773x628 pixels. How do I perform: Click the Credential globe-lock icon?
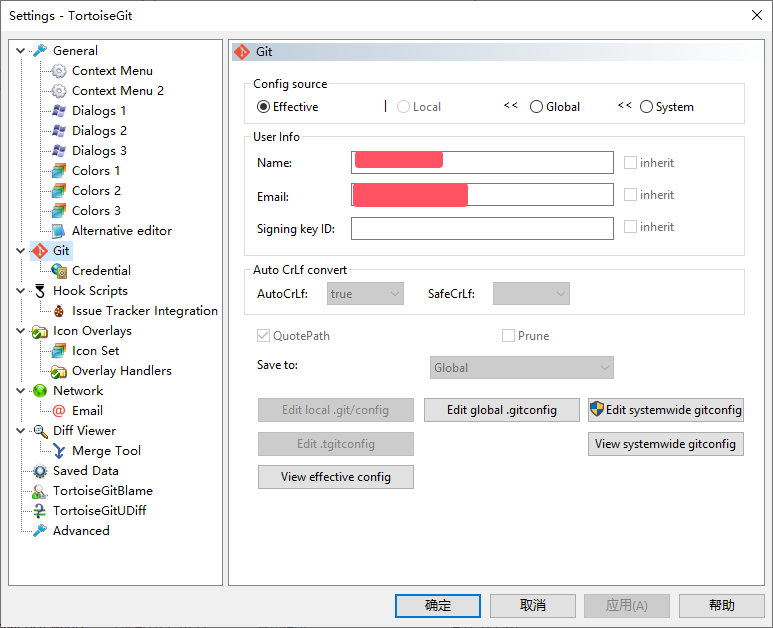click(59, 271)
